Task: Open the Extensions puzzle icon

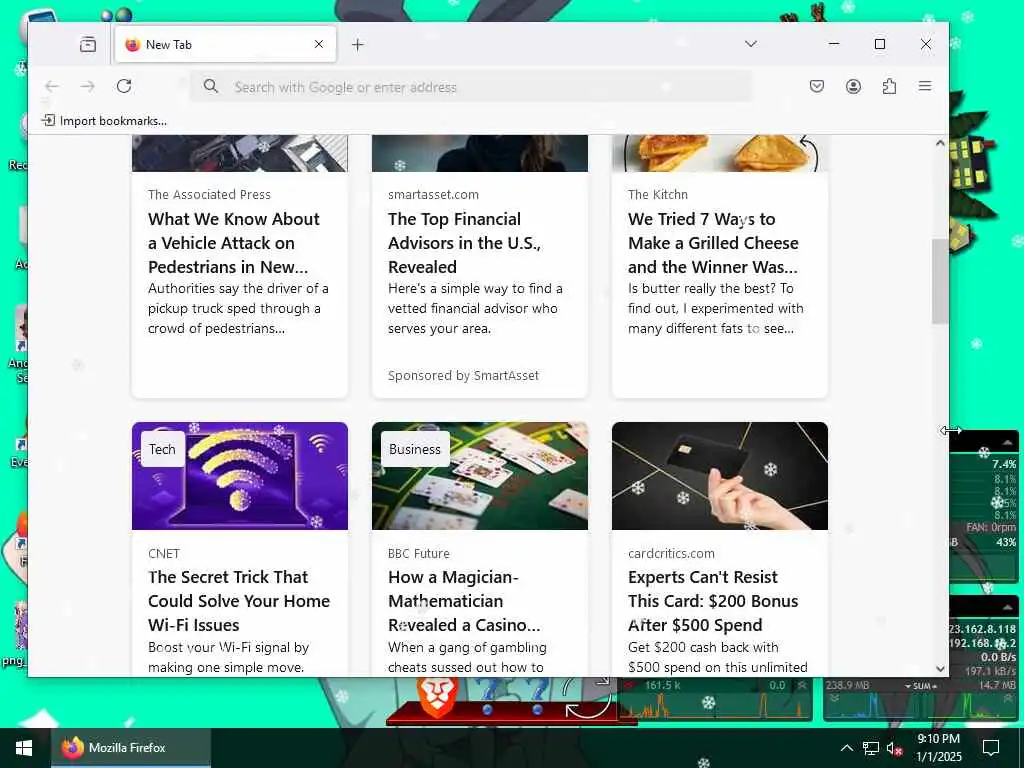Action: pyautogui.click(x=889, y=86)
